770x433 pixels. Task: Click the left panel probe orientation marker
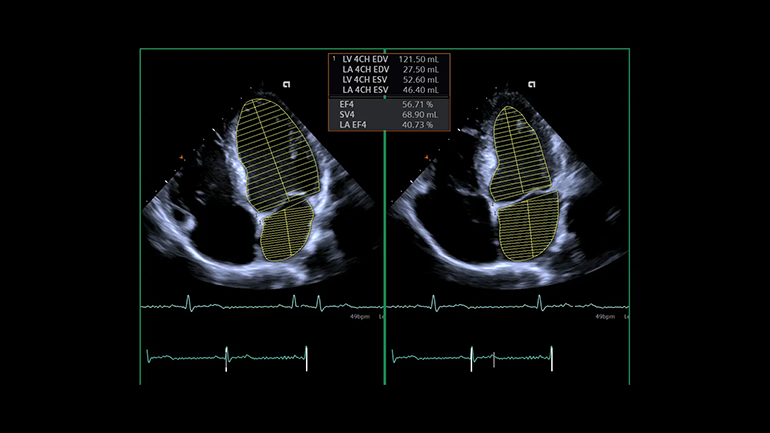286,84
